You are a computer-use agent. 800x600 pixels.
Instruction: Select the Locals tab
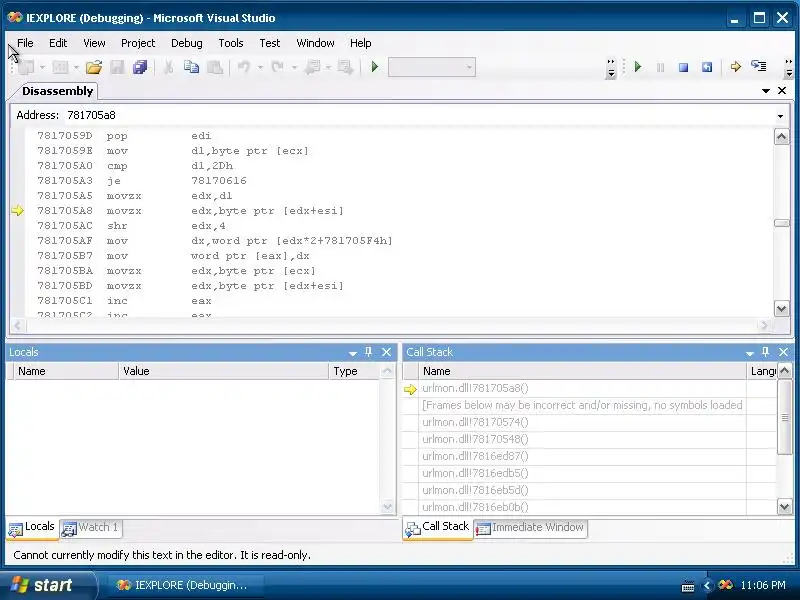pyautogui.click(x=32, y=528)
